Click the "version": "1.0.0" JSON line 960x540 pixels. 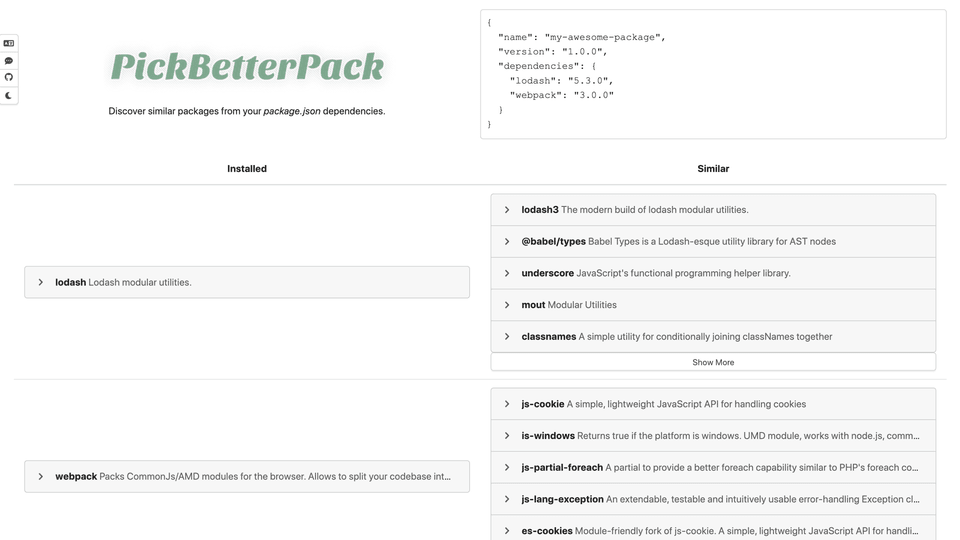(x=552, y=52)
